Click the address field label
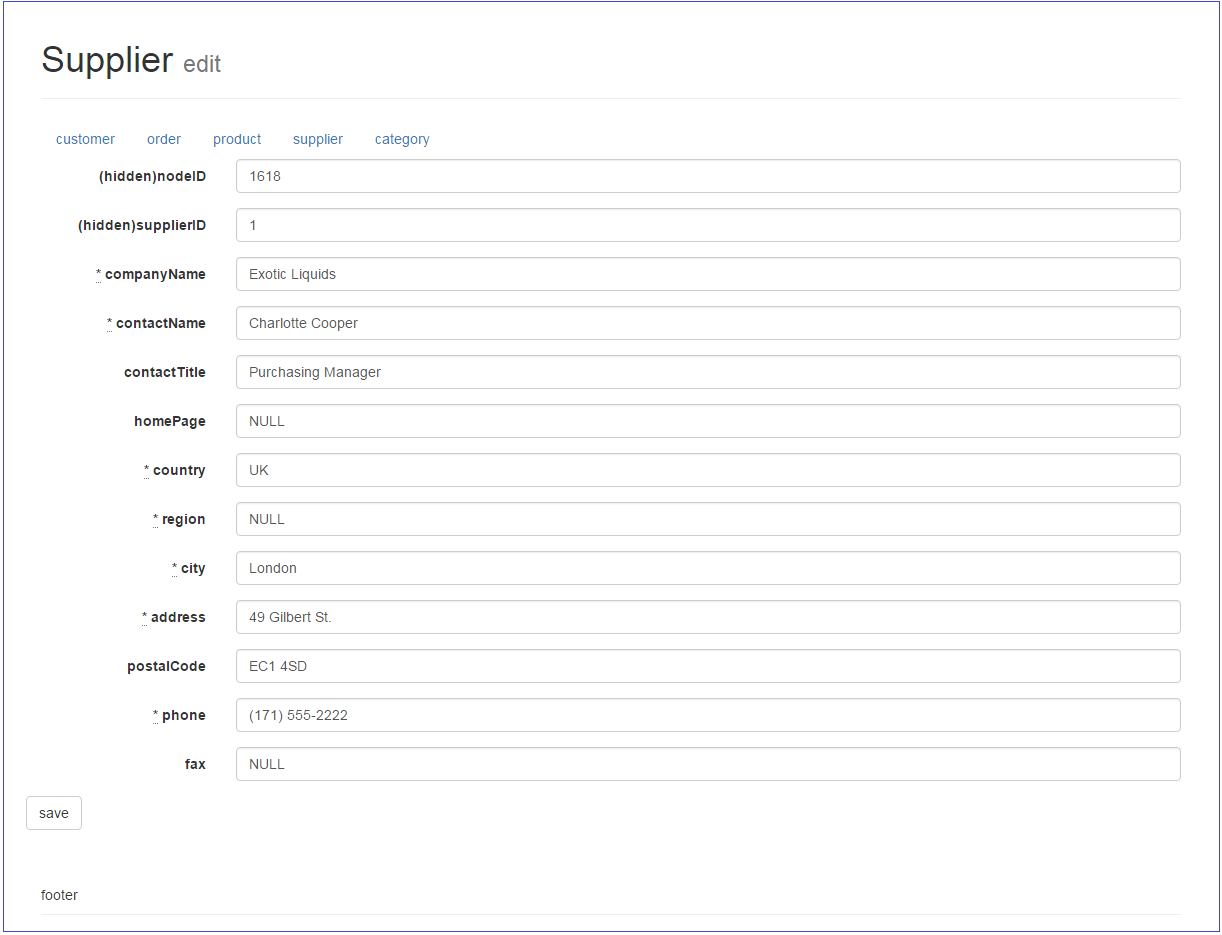The image size is (1222, 935). pos(174,617)
